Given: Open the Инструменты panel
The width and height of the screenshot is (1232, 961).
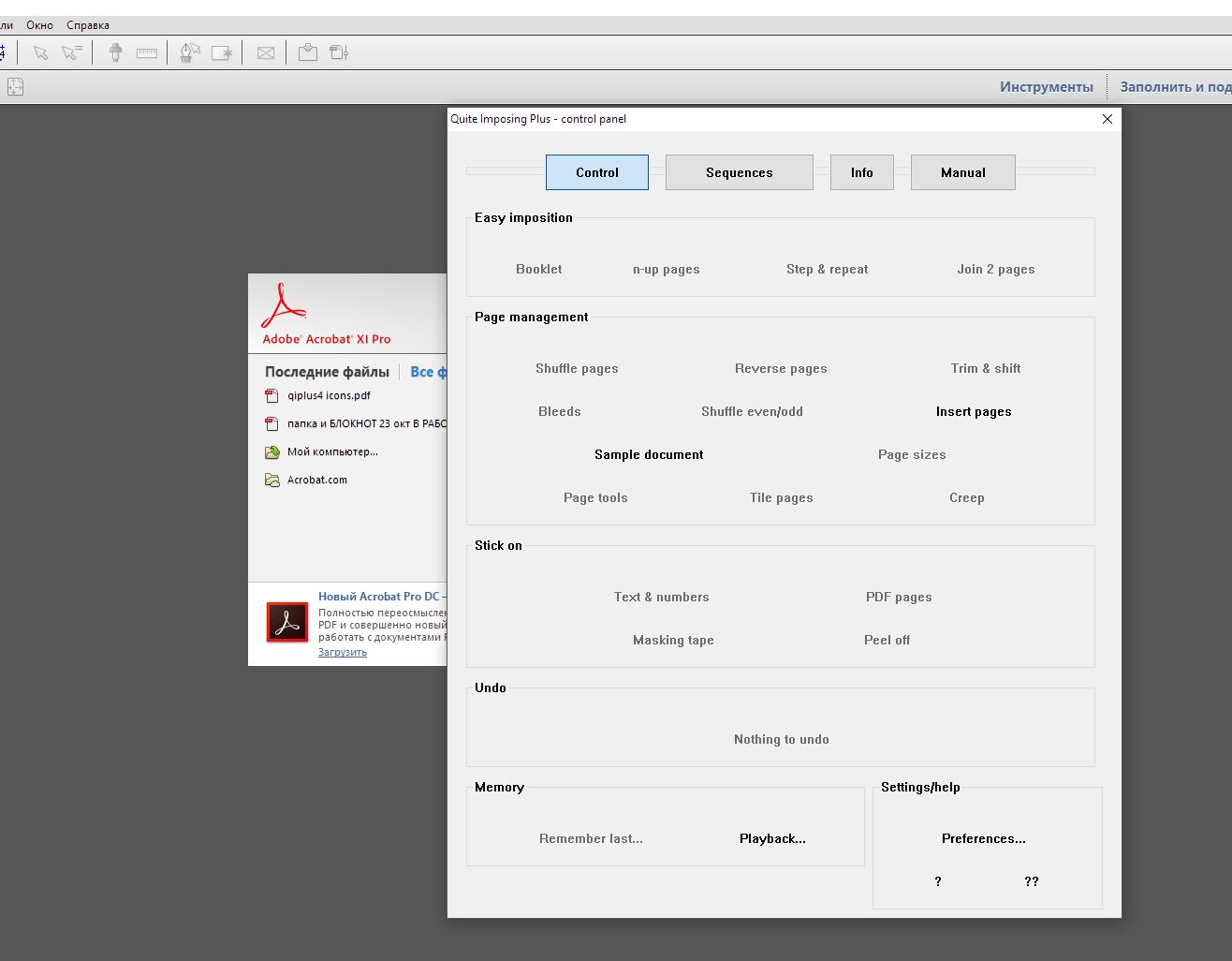Looking at the screenshot, I should 1047,87.
